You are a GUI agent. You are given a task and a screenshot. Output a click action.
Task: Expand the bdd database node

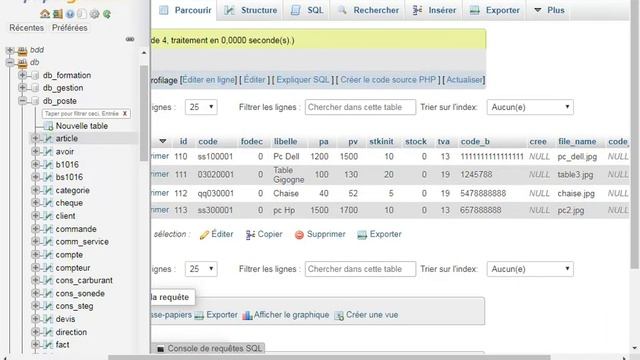click(x=10, y=50)
